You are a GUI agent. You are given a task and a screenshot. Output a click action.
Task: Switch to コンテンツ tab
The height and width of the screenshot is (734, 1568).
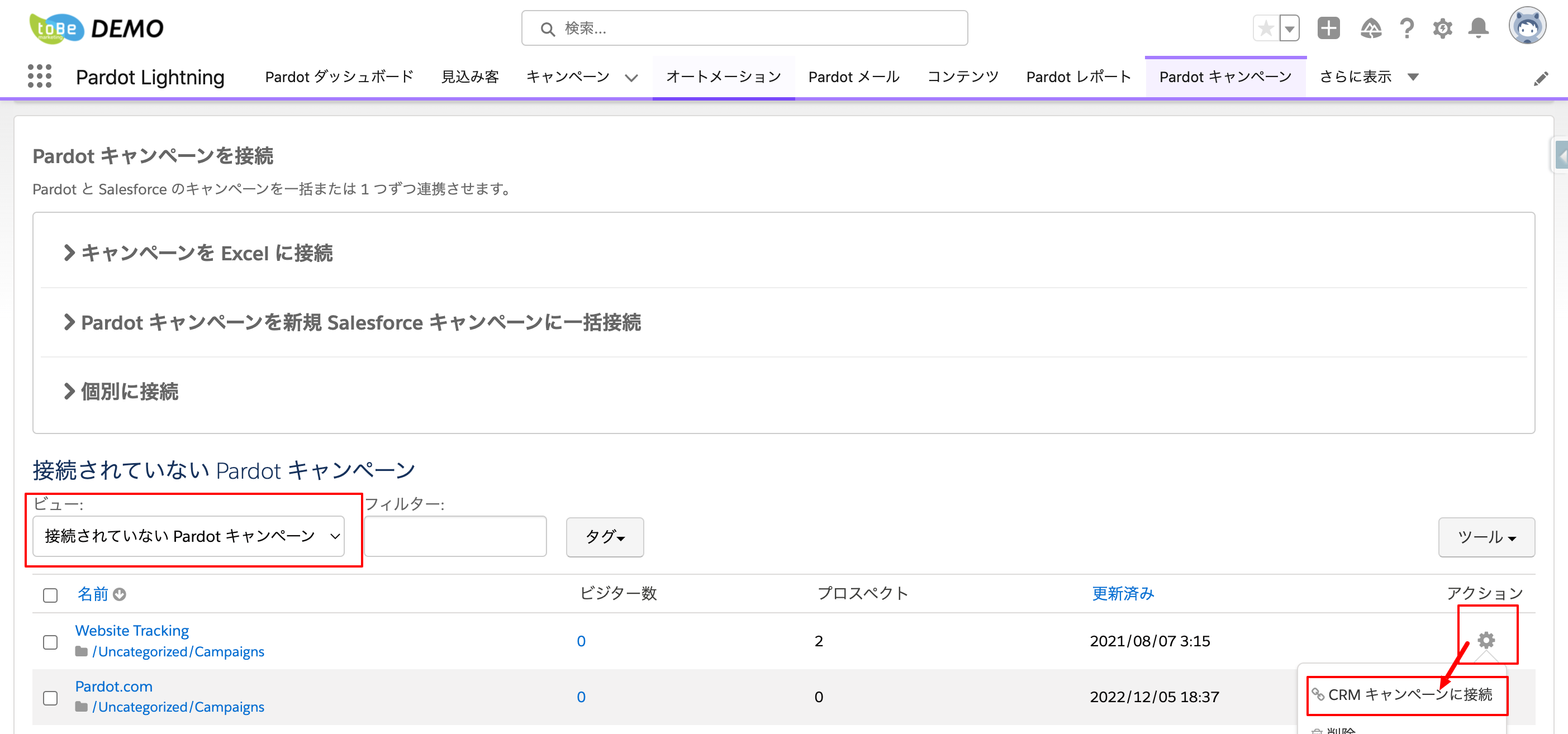(x=962, y=77)
